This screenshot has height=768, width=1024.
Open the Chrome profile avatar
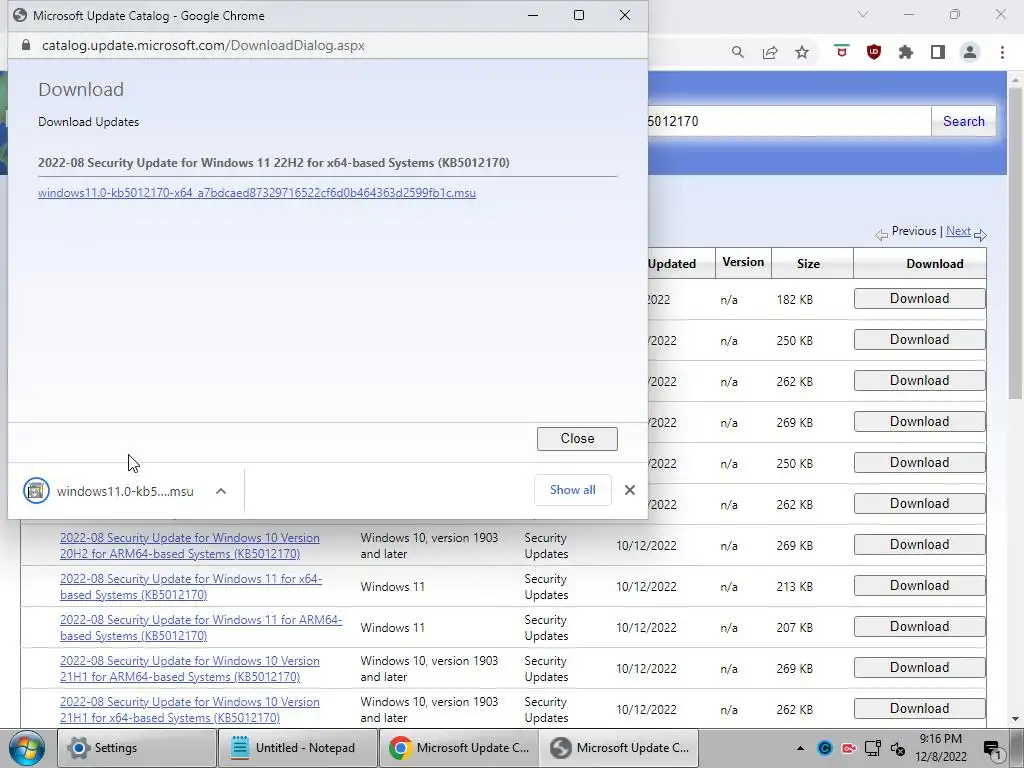pos(970,52)
